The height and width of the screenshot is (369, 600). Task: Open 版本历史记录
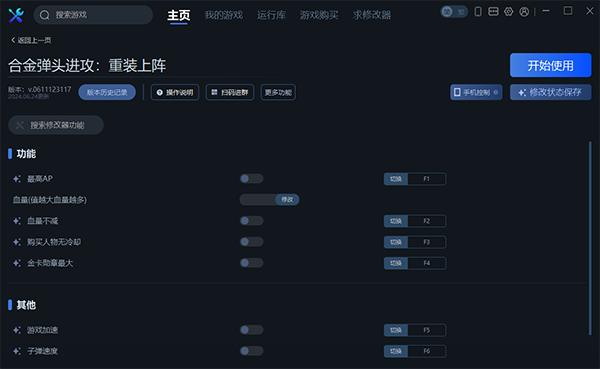point(107,92)
